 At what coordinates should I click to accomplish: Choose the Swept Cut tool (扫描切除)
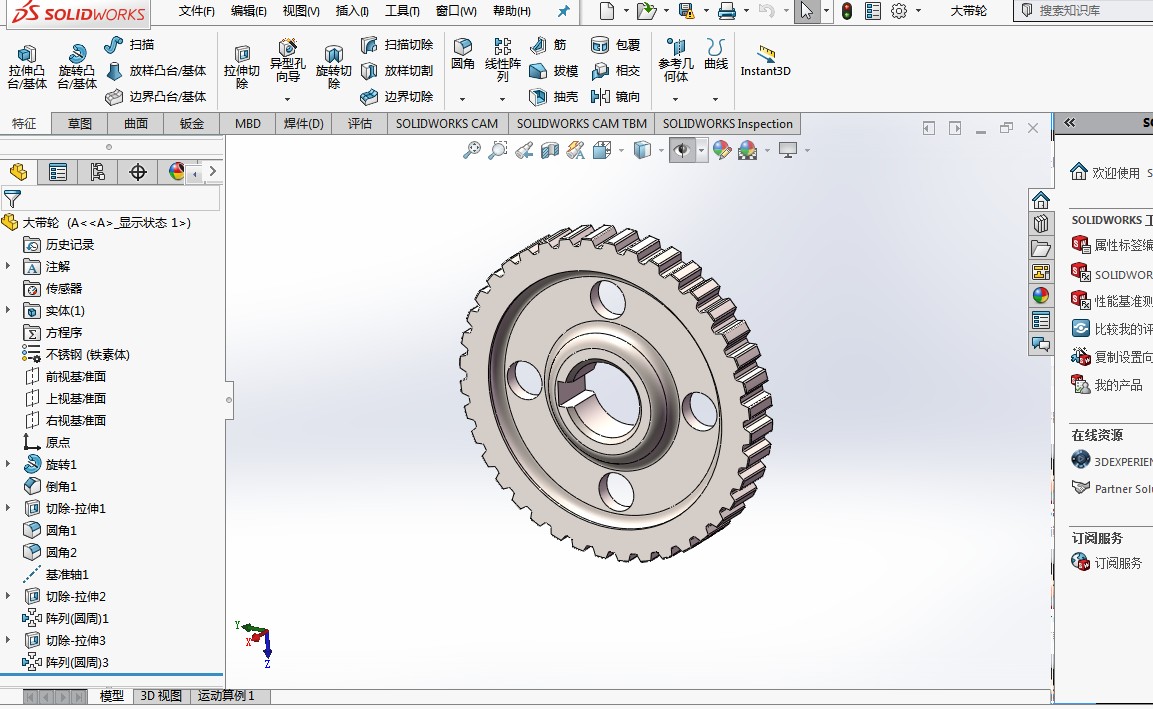point(397,45)
